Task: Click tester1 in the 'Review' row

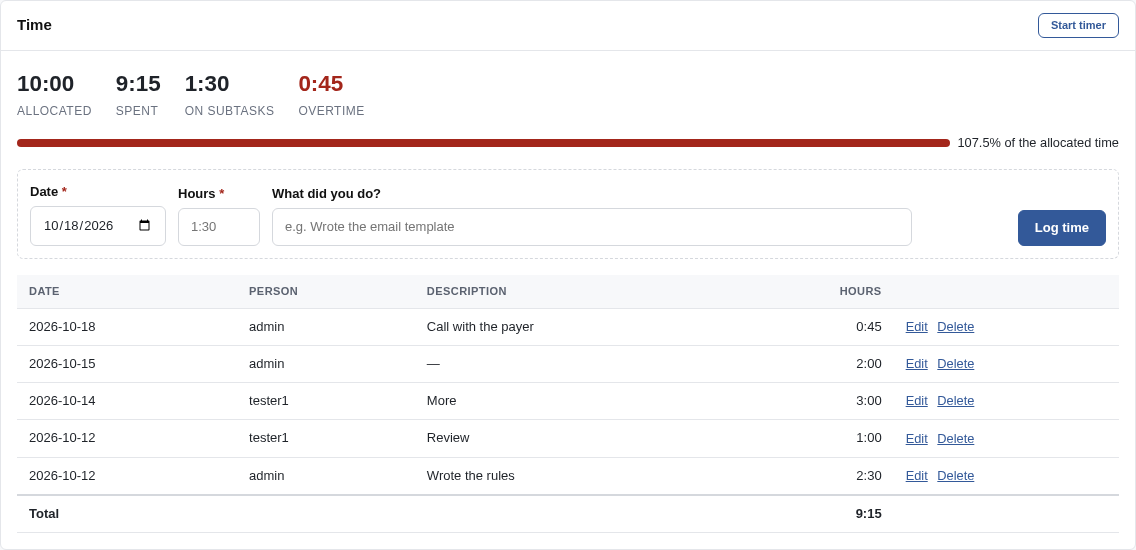Action: 269,438
